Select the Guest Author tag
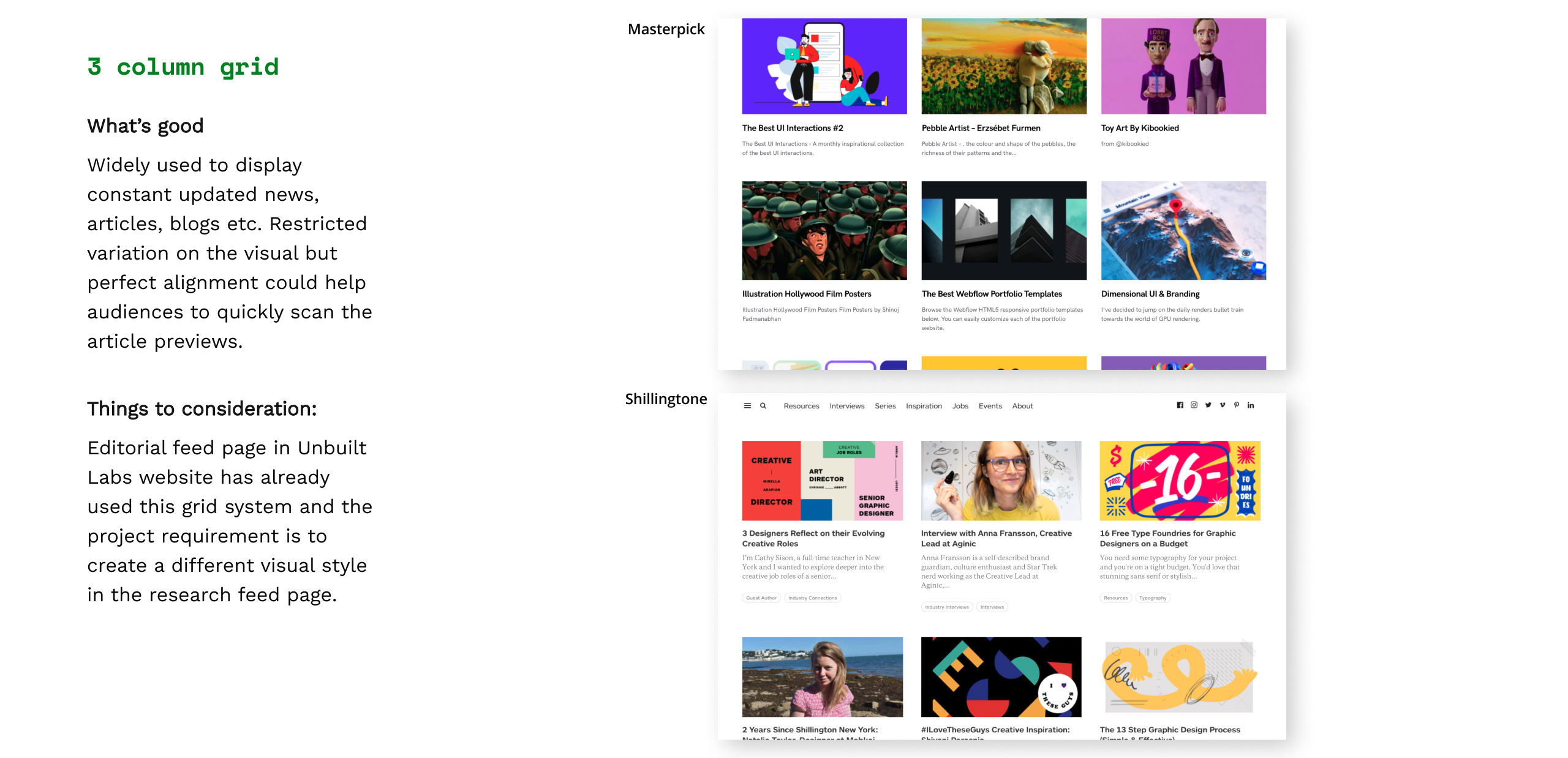The height and width of the screenshot is (758, 1568). pos(761,598)
